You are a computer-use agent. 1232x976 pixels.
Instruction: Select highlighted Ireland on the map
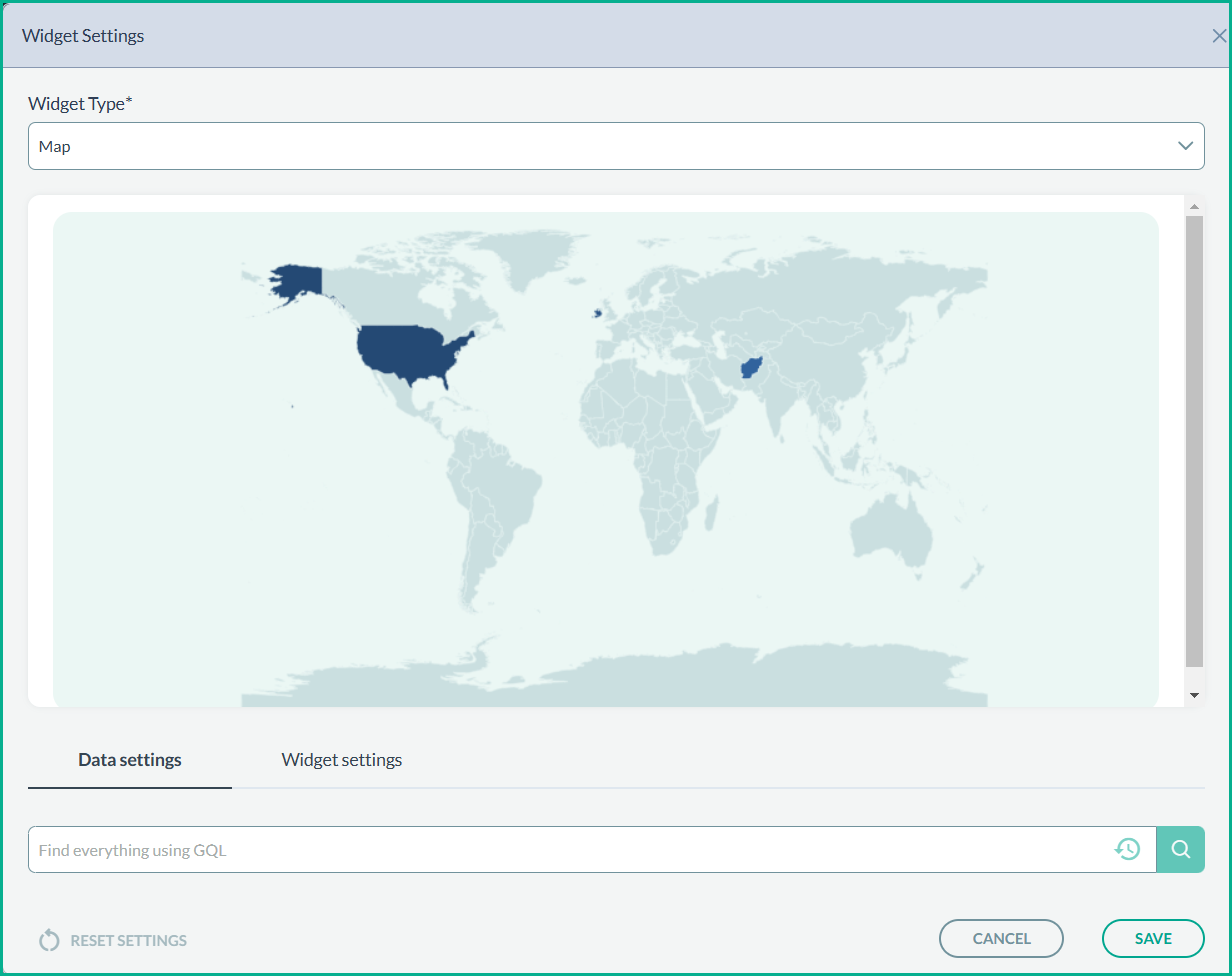[x=598, y=313]
